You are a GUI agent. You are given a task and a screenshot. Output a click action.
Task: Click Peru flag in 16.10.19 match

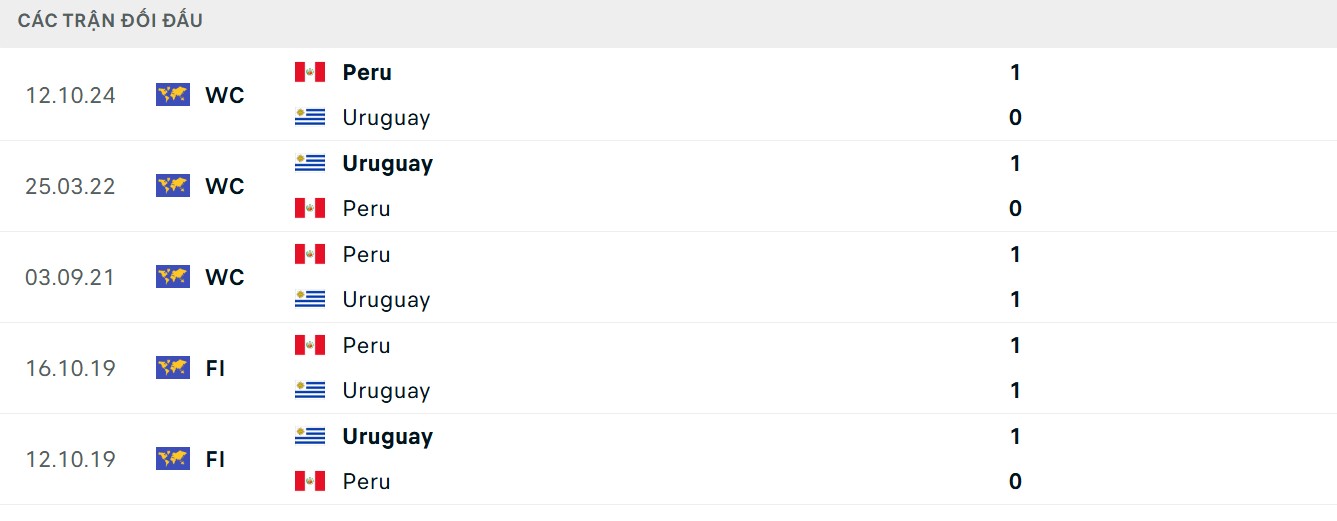click(x=310, y=345)
